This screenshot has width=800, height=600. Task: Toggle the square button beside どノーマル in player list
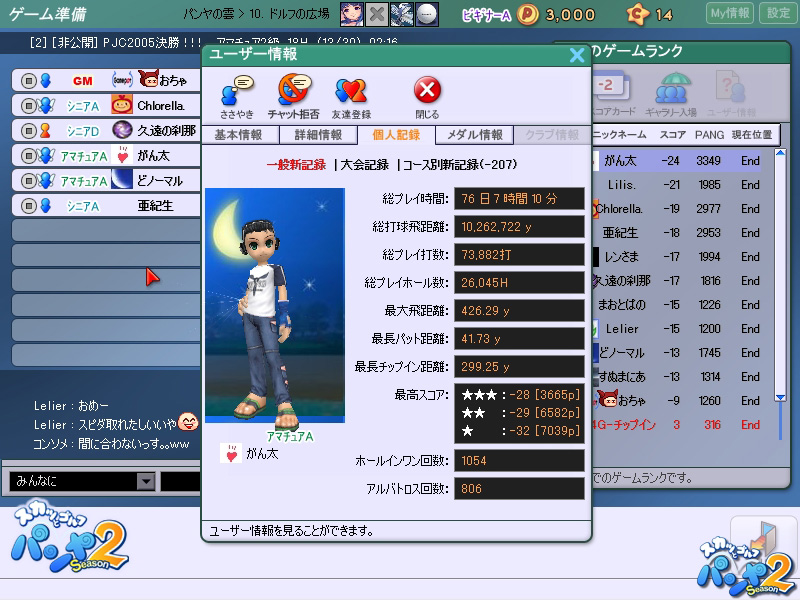(x=29, y=181)
